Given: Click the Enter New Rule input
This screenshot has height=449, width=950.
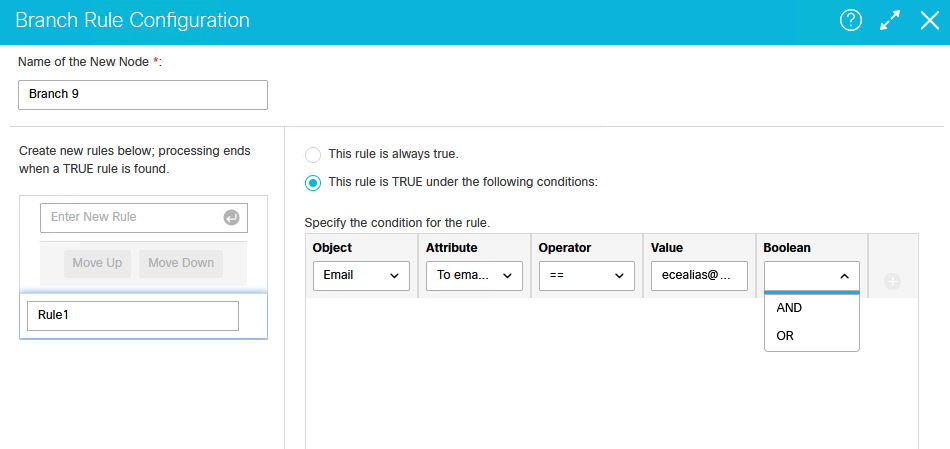Looking at the screenshot, I should [144, 218].
